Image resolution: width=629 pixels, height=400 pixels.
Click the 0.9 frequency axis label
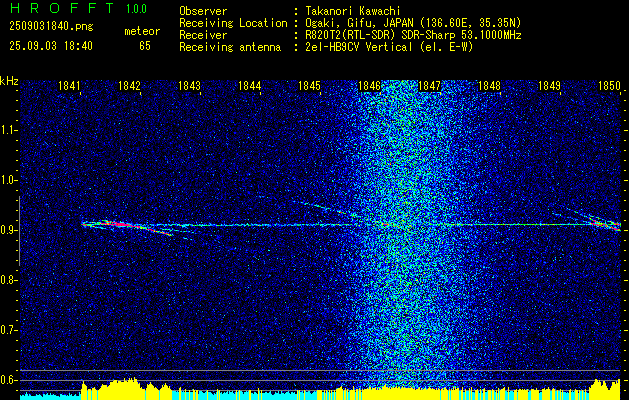pos(8,230)
